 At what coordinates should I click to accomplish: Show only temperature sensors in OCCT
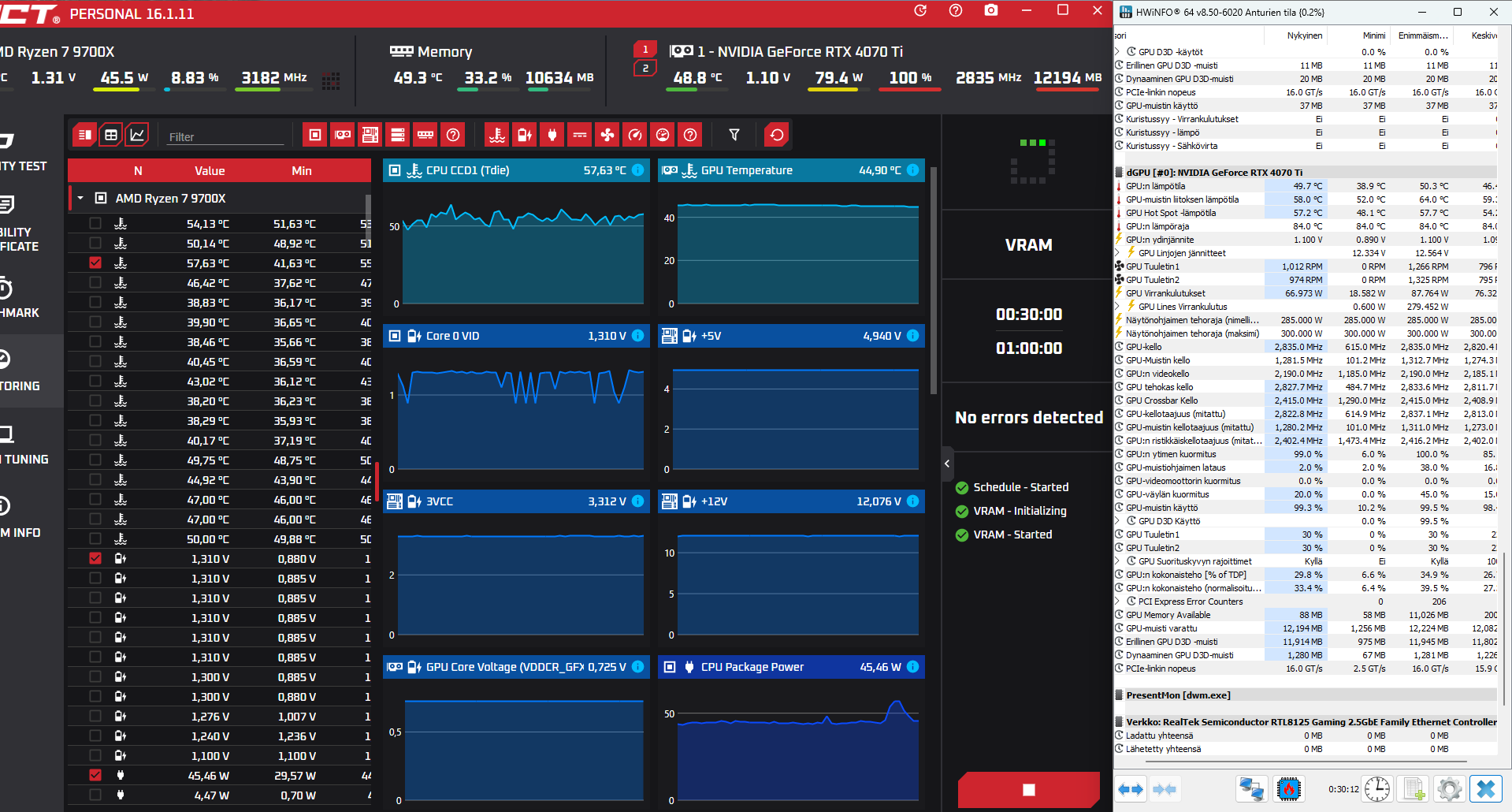click(497, 135)
